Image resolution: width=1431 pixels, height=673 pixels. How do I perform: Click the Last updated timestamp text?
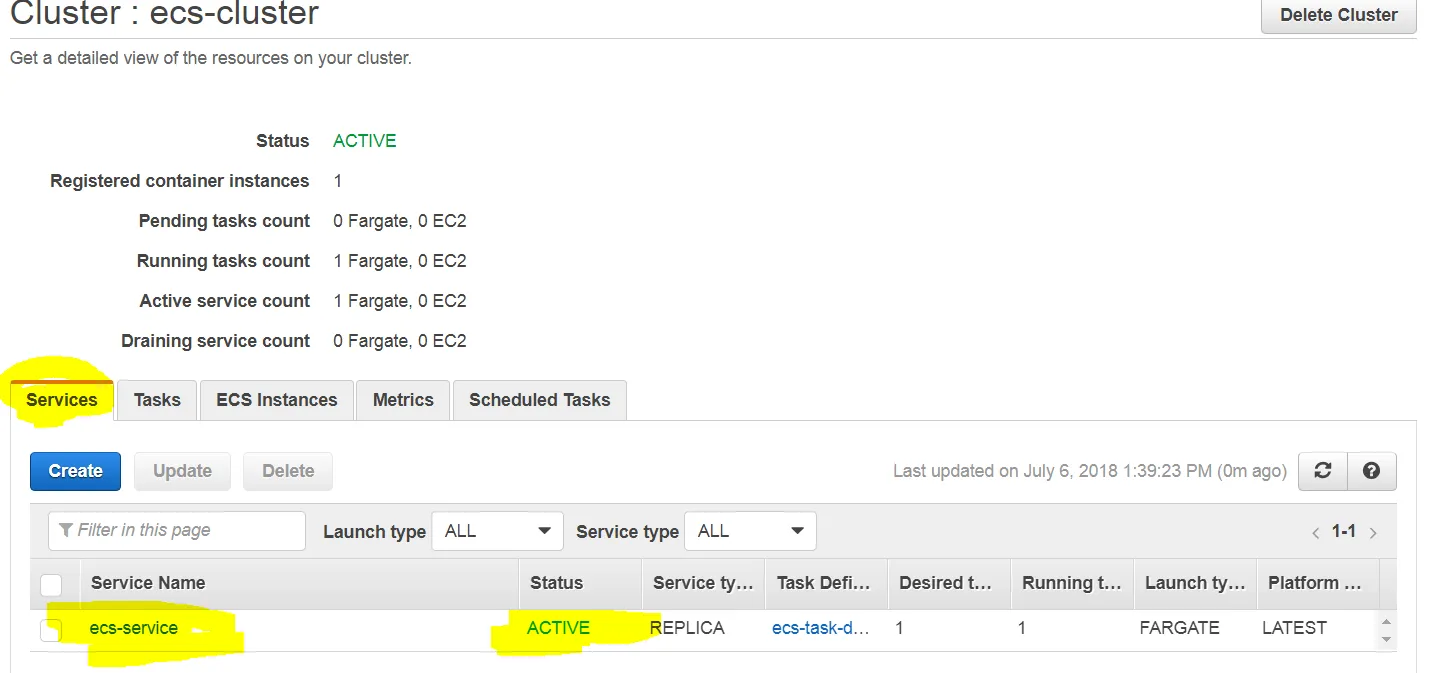pyautogui.click(x=1090, y=471)
